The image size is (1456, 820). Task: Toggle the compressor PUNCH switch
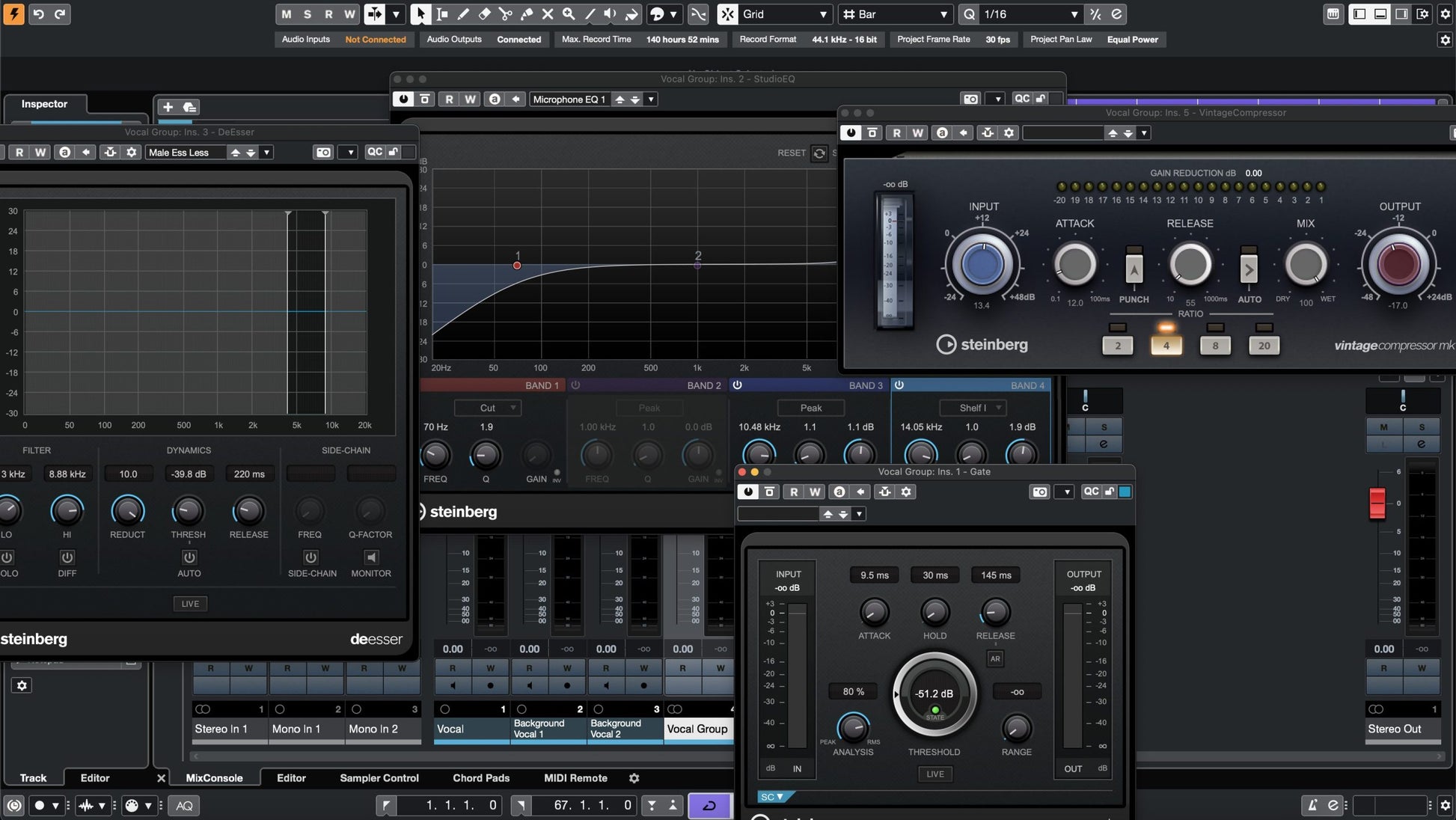[x=1134, y=269]
